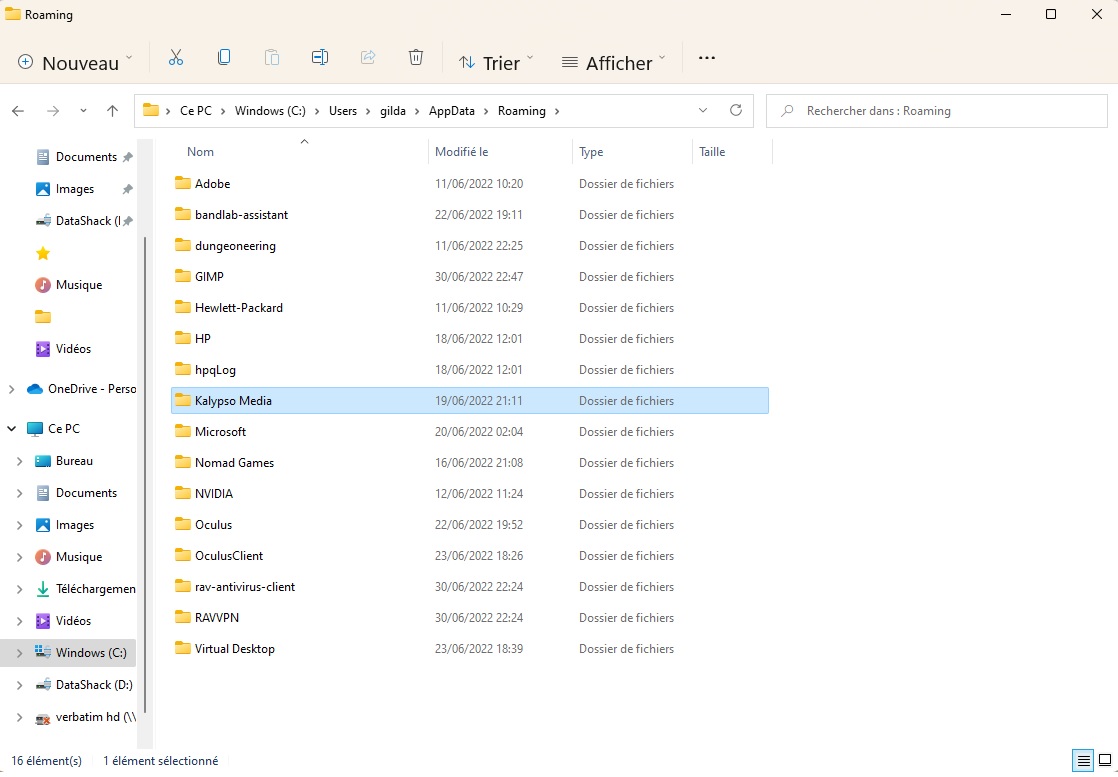
Task: Collapse the Ce PC tree node
Action: 11,429
